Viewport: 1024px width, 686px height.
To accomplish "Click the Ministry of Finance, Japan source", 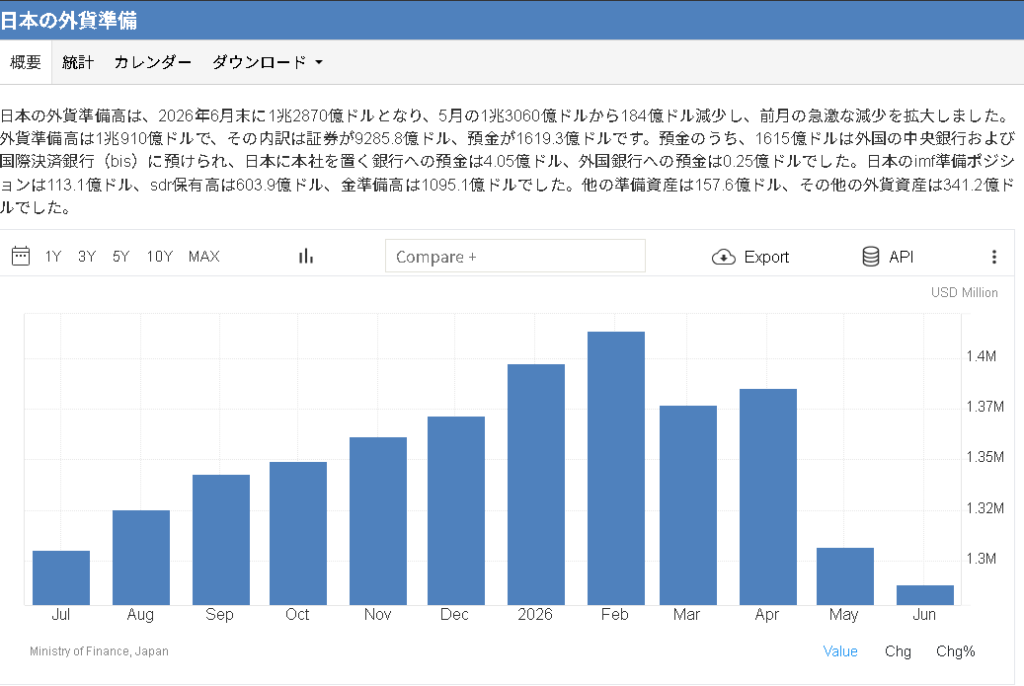I will click(x=99, y=651).
